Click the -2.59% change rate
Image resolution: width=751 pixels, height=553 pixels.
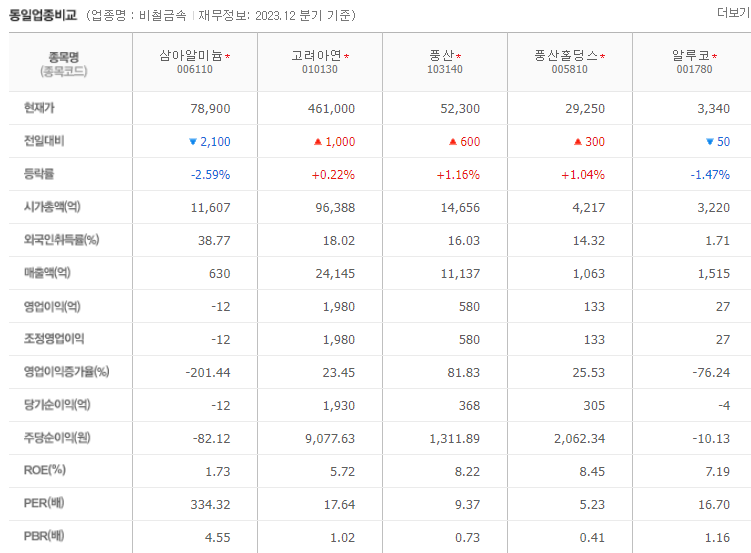click(x=210, y=175)
